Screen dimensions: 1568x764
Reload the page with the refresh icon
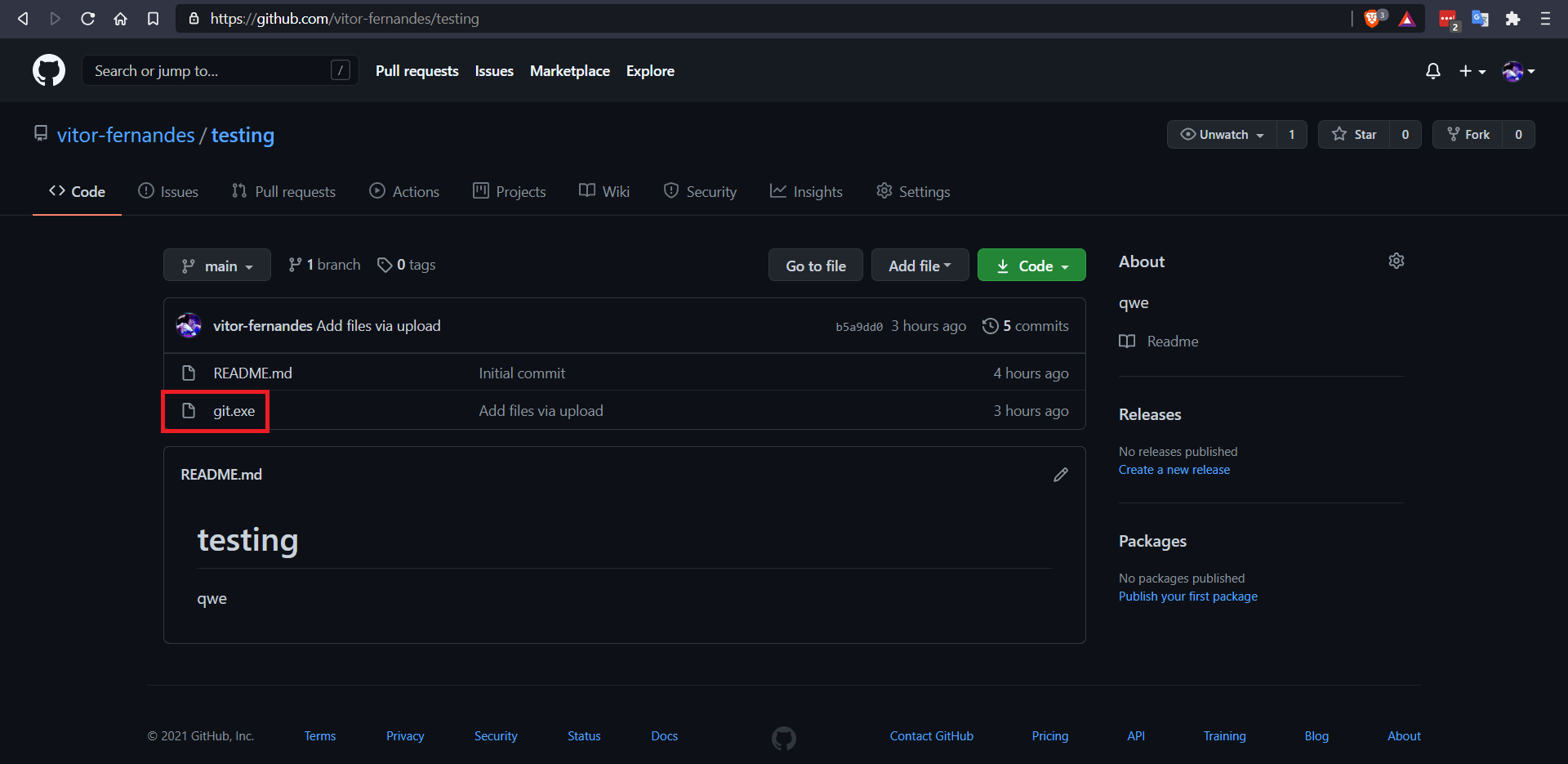coord(87,19)
